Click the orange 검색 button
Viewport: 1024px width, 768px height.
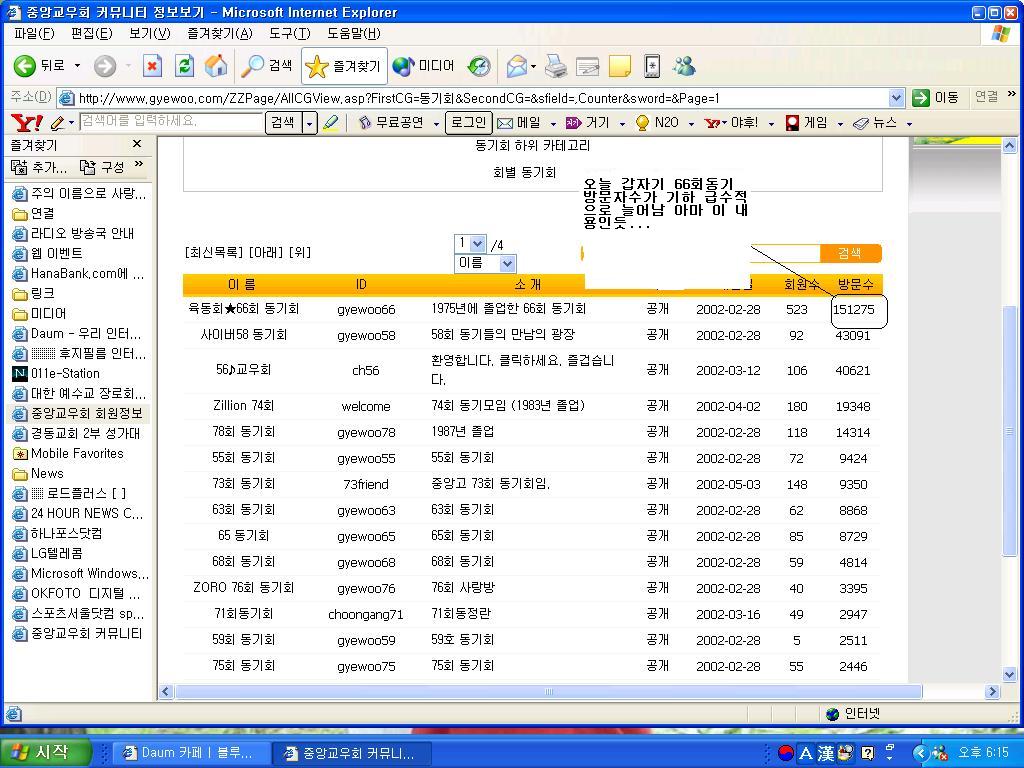849,253
